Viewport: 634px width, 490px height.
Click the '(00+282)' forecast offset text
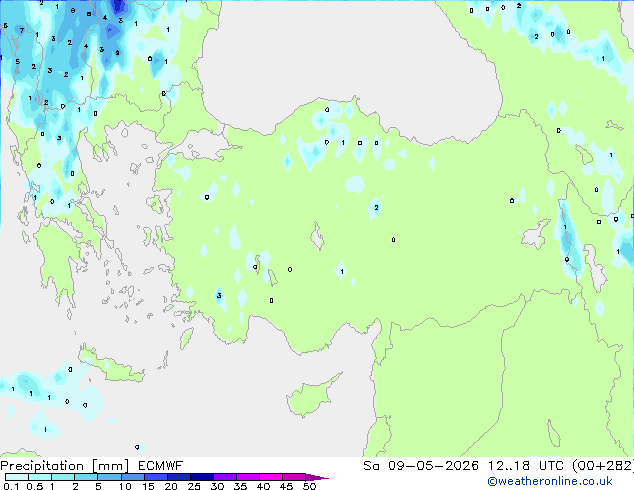coord(603,466)
